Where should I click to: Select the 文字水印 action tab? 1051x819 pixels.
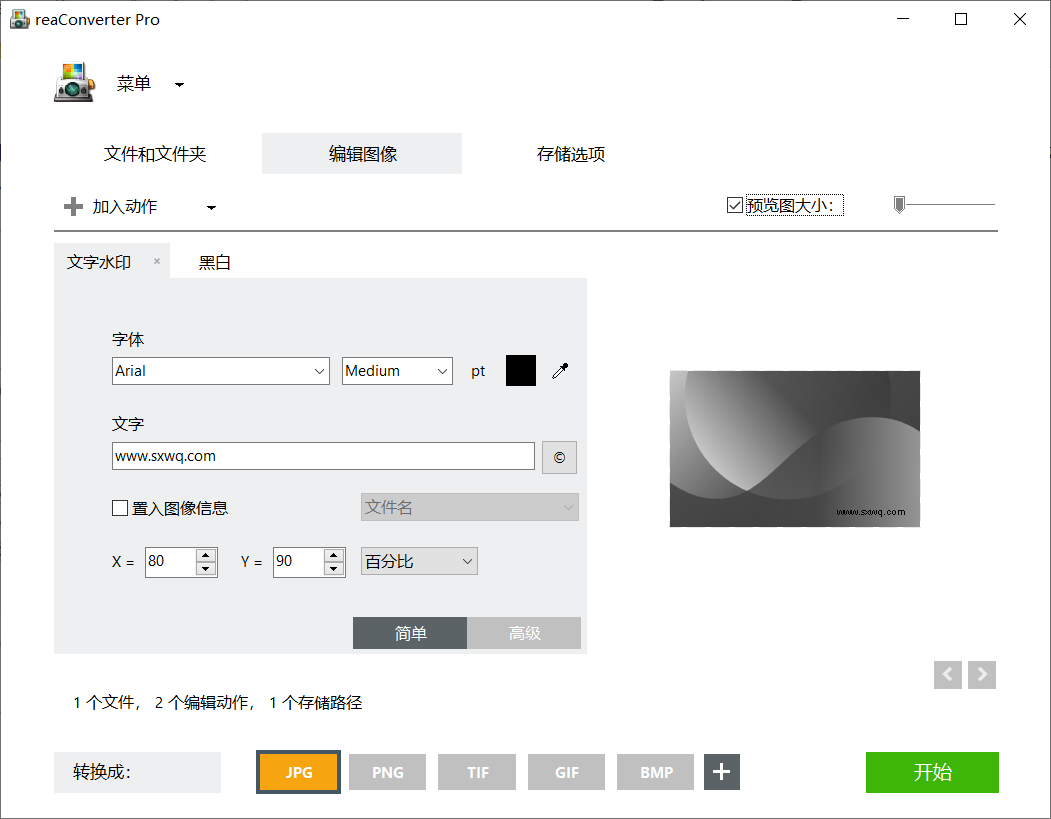coord(99,262)
